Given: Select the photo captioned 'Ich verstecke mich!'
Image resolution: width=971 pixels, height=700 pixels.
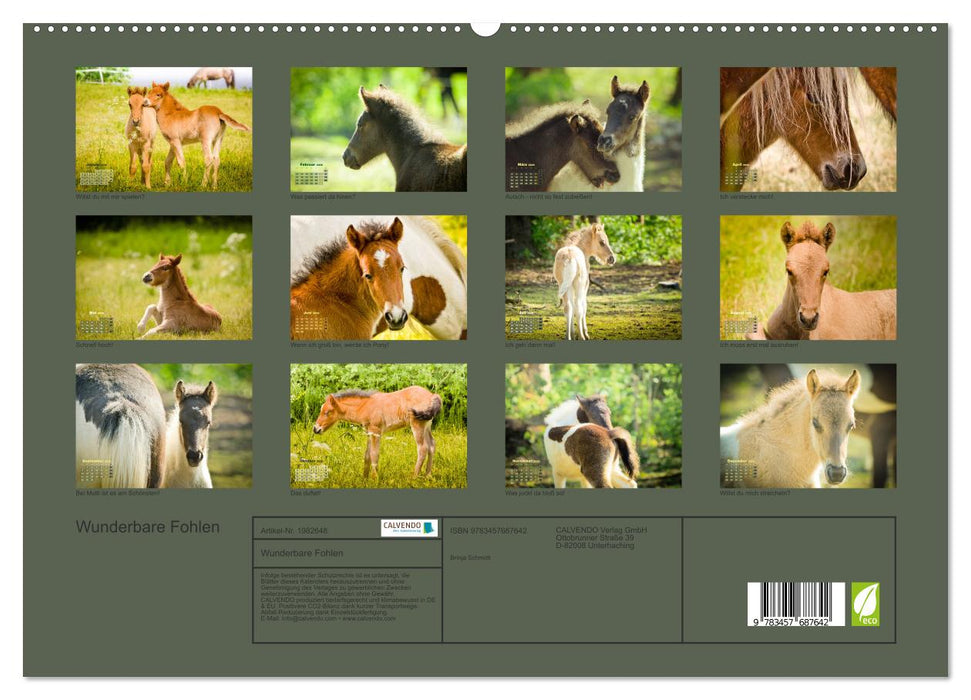Looking at the screenshot, I should [807, 130].
